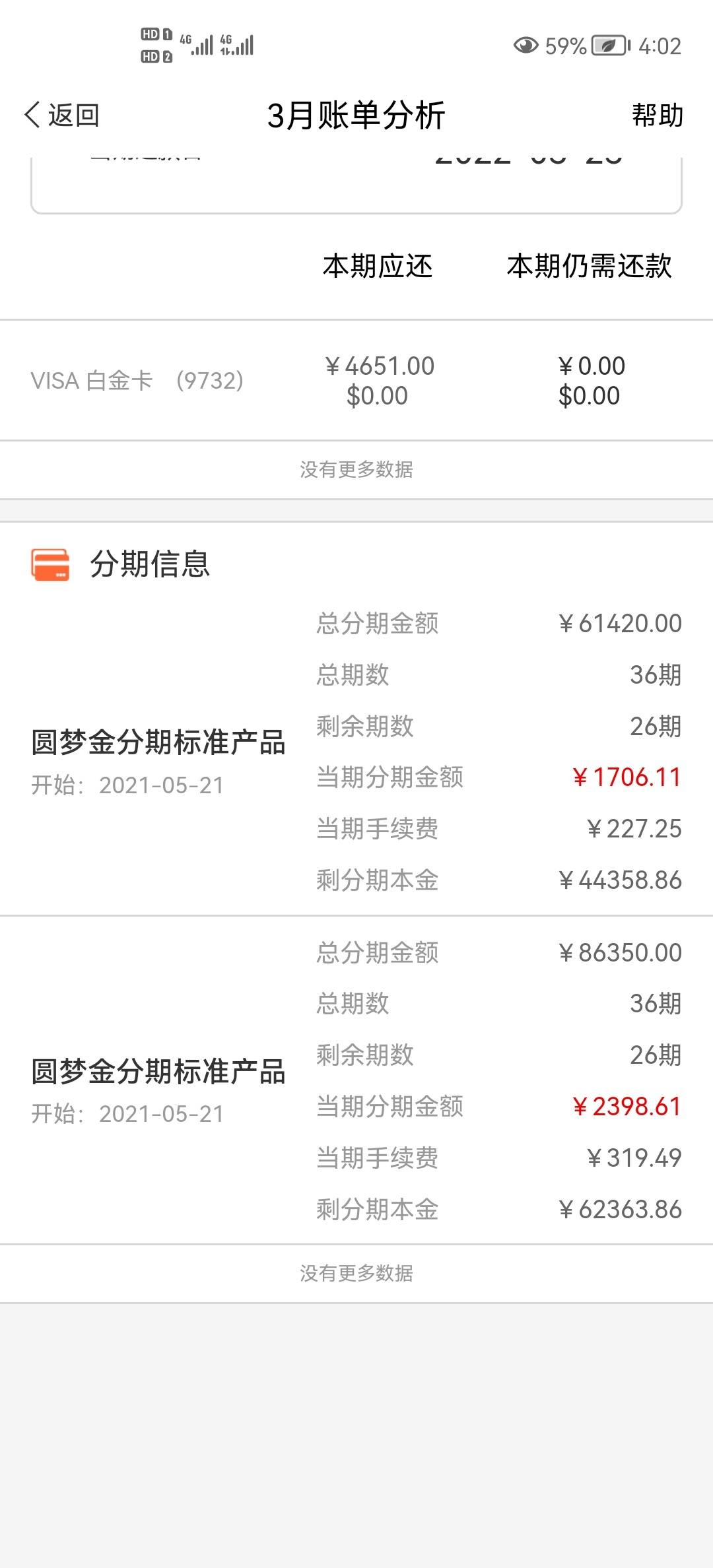Select the 本期应还 column header
Image resolution: width=713 pixels, height=1568 pixels.
(378, 266)
